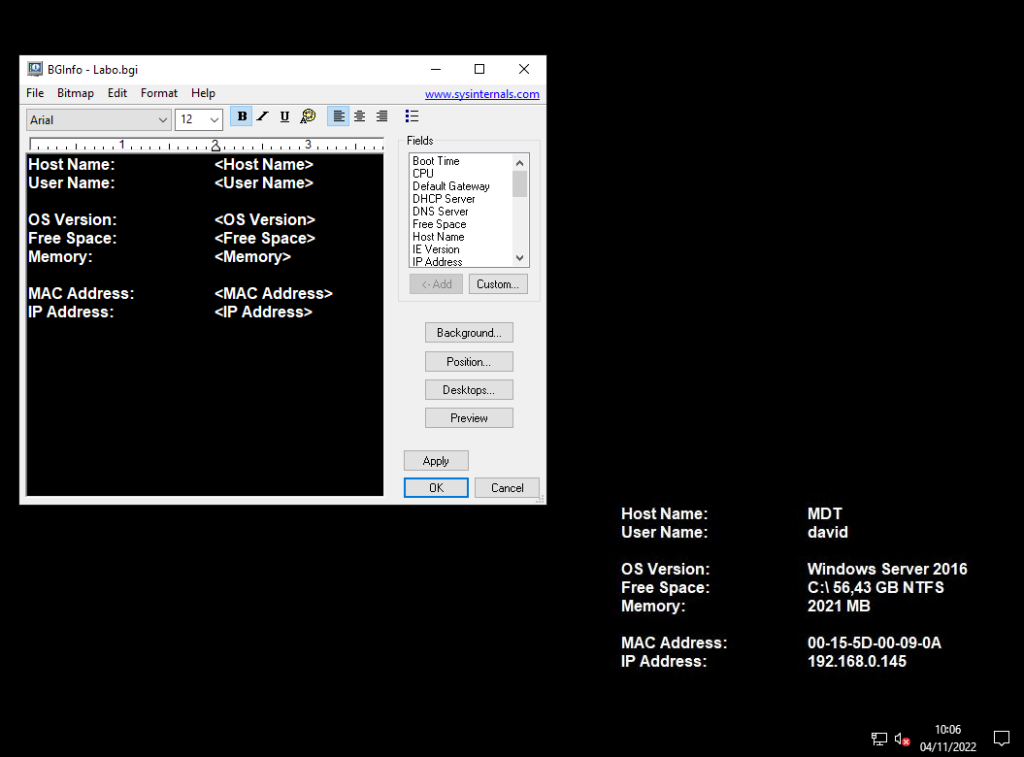Click the BGInfo app icon in title bar
Image resolution: width=1024 pixels, height=757 pixels.
pos(35,69)
